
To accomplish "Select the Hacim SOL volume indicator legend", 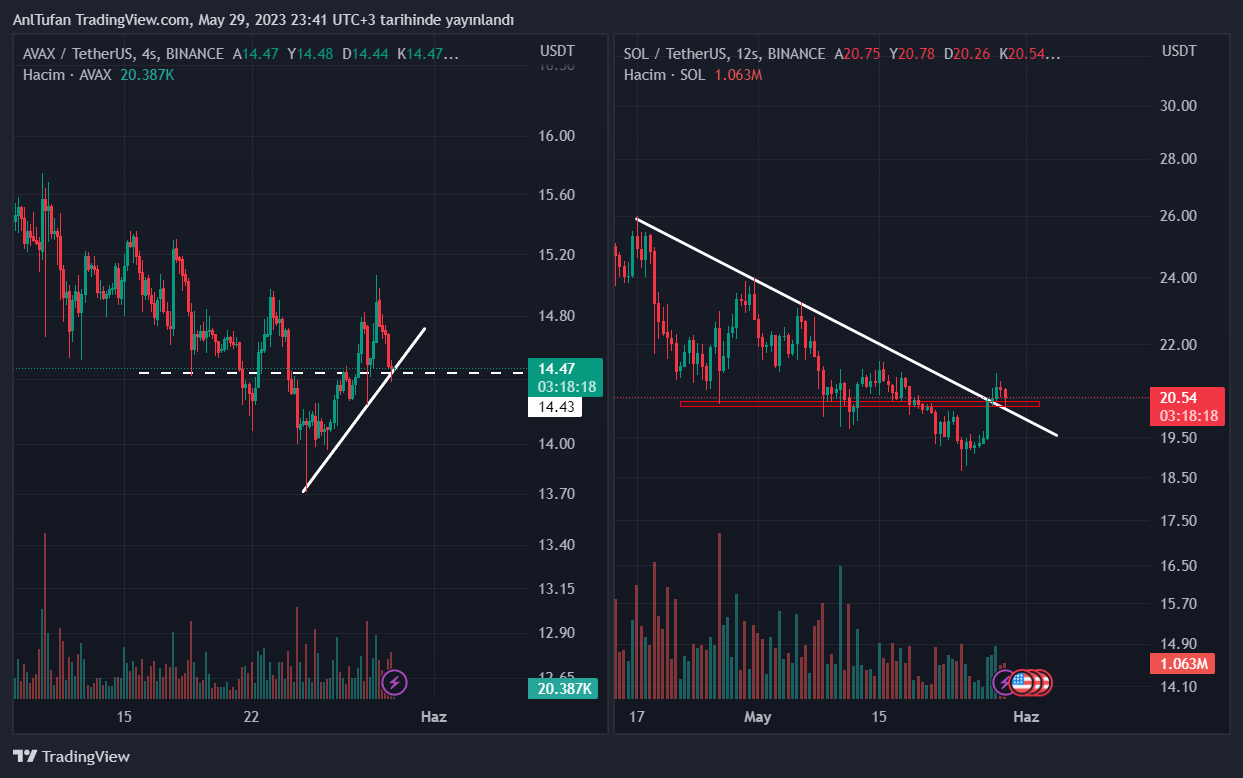I will coord(665,75).
